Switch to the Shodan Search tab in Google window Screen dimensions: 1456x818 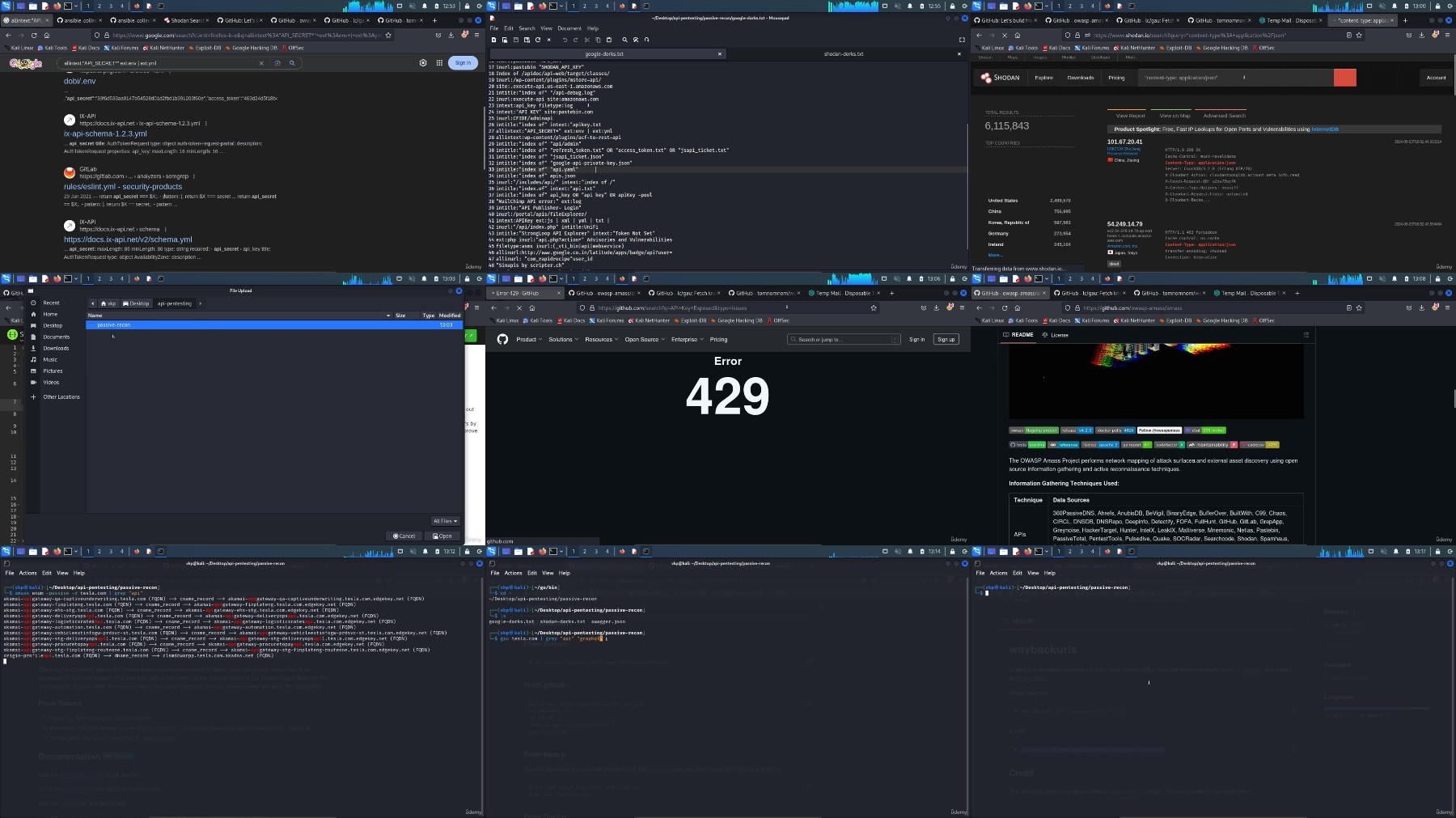(184, 20)
